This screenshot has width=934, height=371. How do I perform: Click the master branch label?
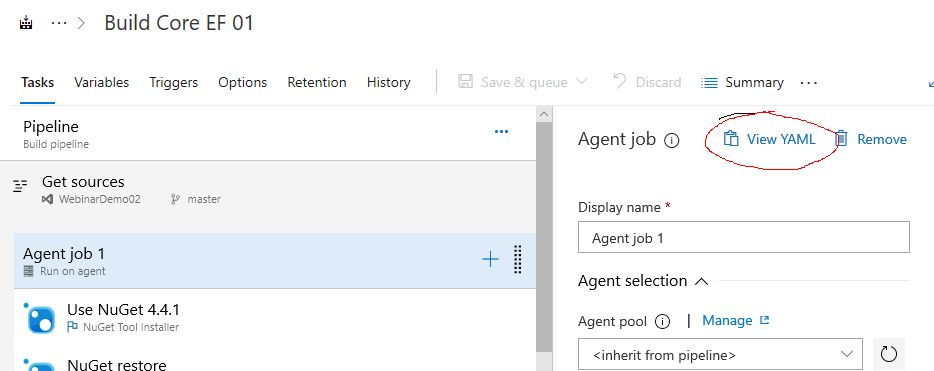click(x=204, y=199)
